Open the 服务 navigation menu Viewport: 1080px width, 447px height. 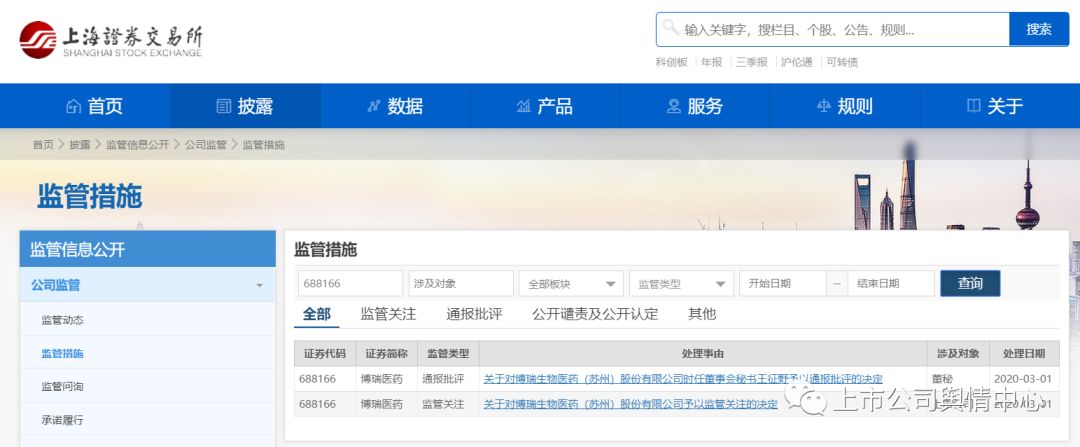[x=695, y=106]
